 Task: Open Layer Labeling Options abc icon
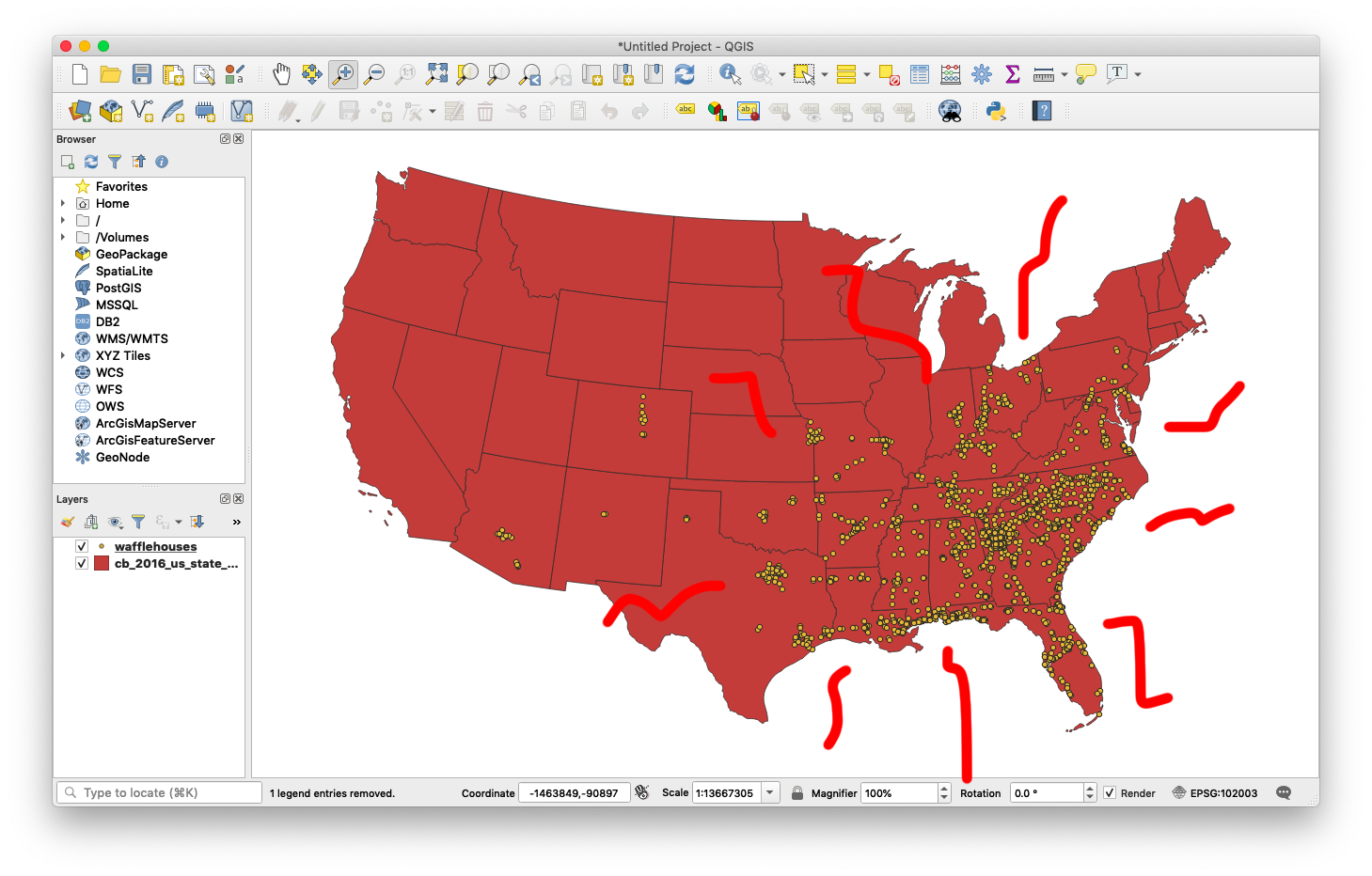(x=686, y=109)
